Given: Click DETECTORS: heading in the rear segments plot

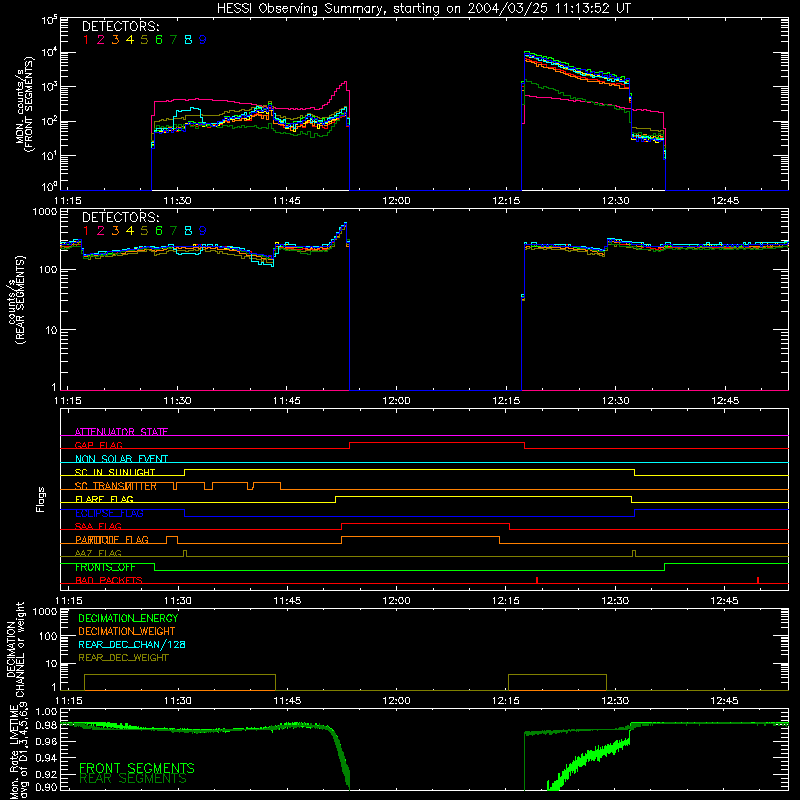Looking at the screenshot, I should coord(120,217).
